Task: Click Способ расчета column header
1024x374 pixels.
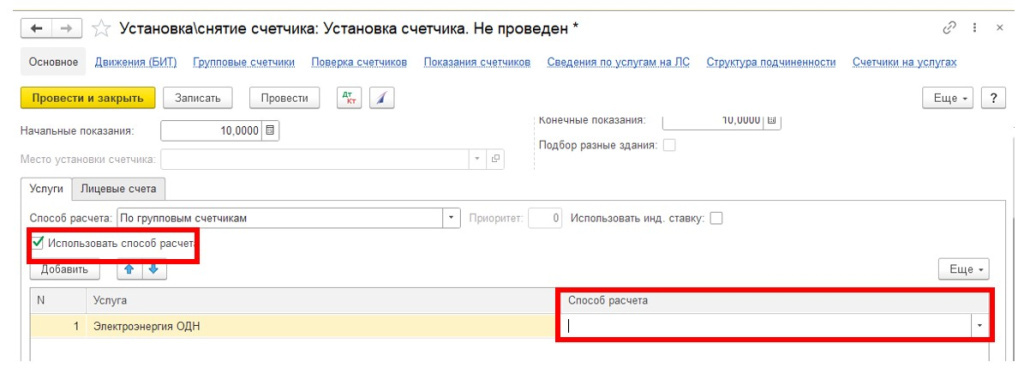Action: [774, 300]
